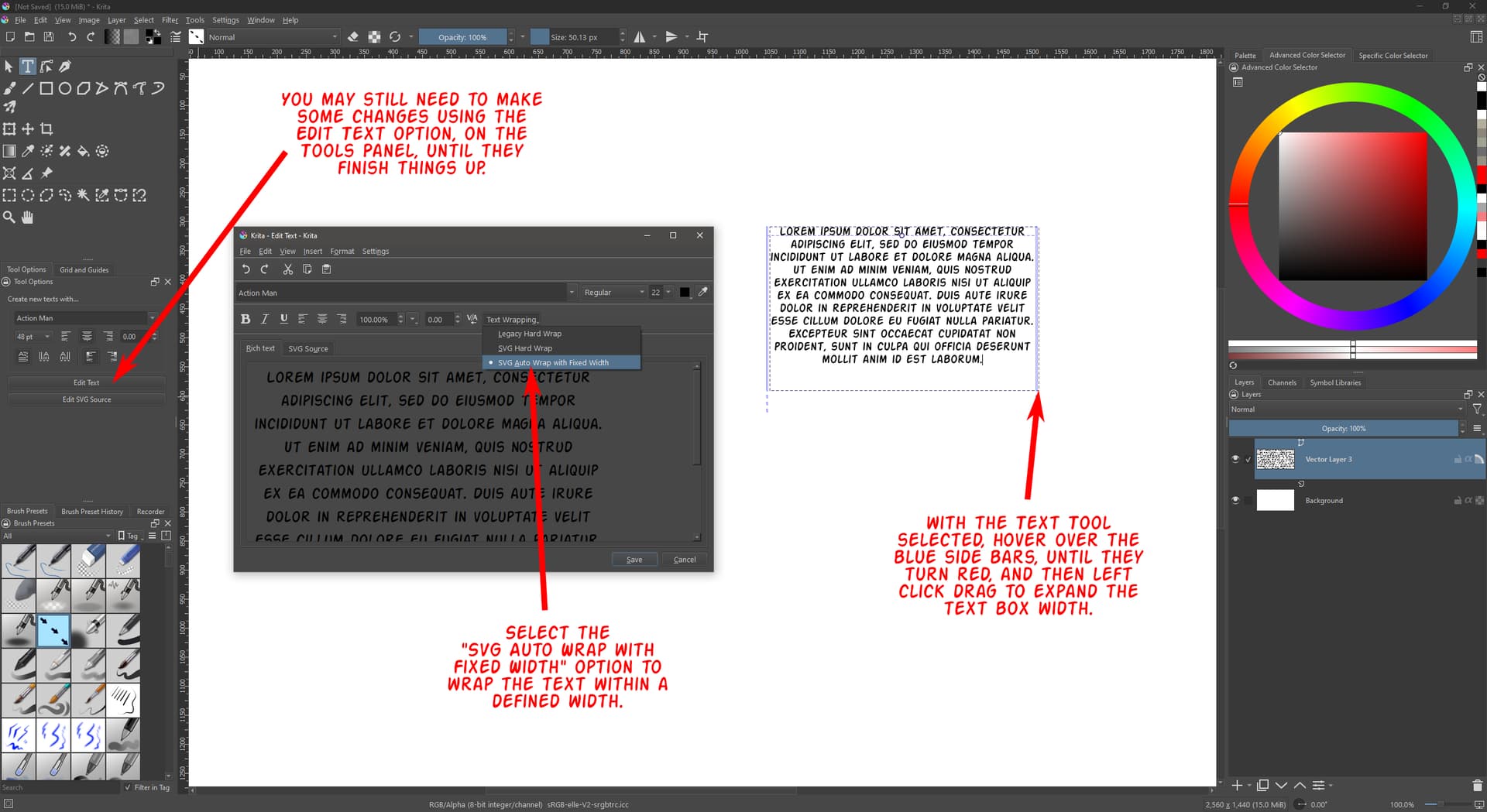The width and height of the screenshot is (1487, 812).
Task: Click the Edit Text button in Tool Options
Action: click(87, 382)
